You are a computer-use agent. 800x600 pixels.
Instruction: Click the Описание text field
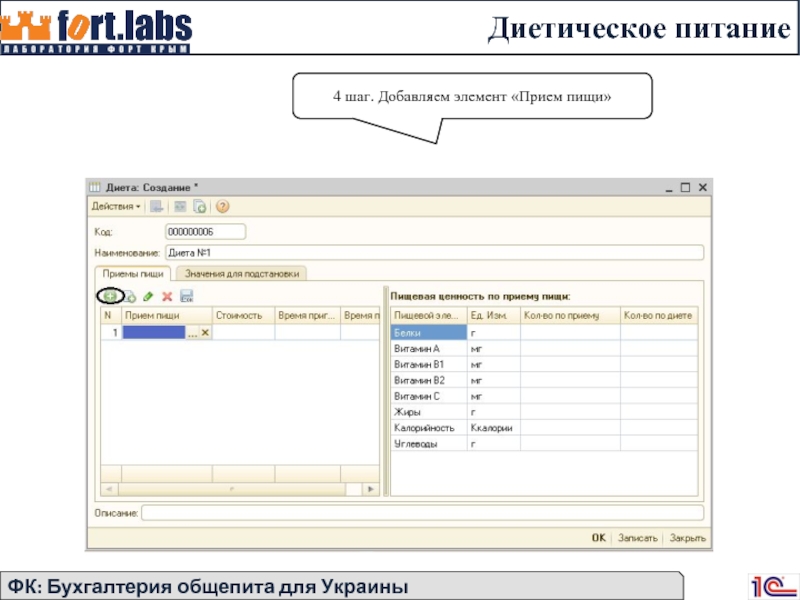coord(421,513)
